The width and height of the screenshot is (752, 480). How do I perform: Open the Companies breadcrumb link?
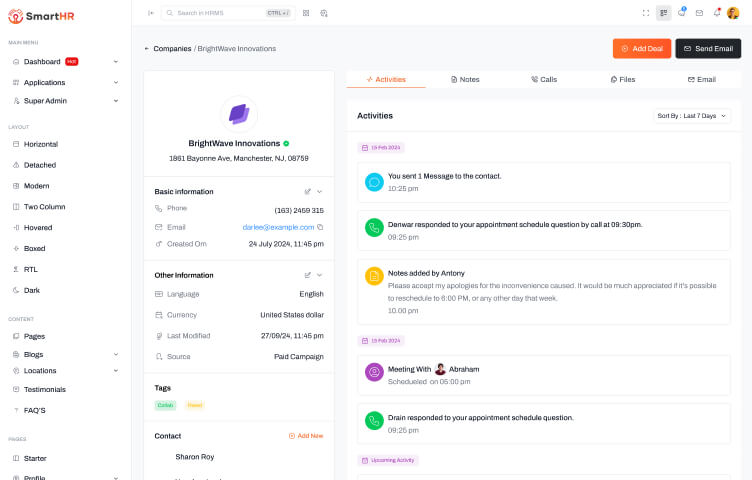pos(172,49)
